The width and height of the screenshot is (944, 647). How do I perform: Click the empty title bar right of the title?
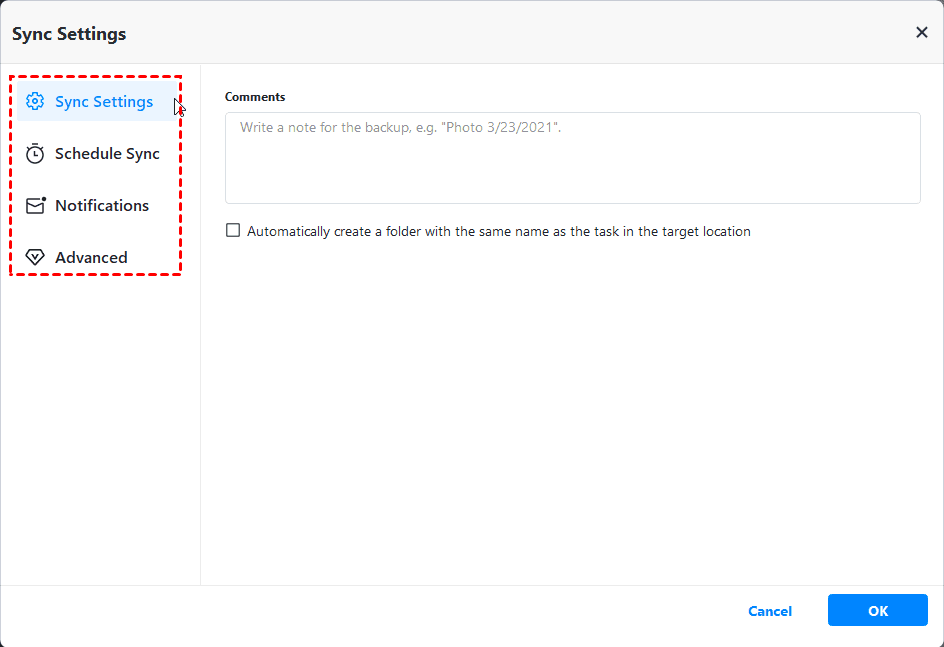[x=500, y=33]
